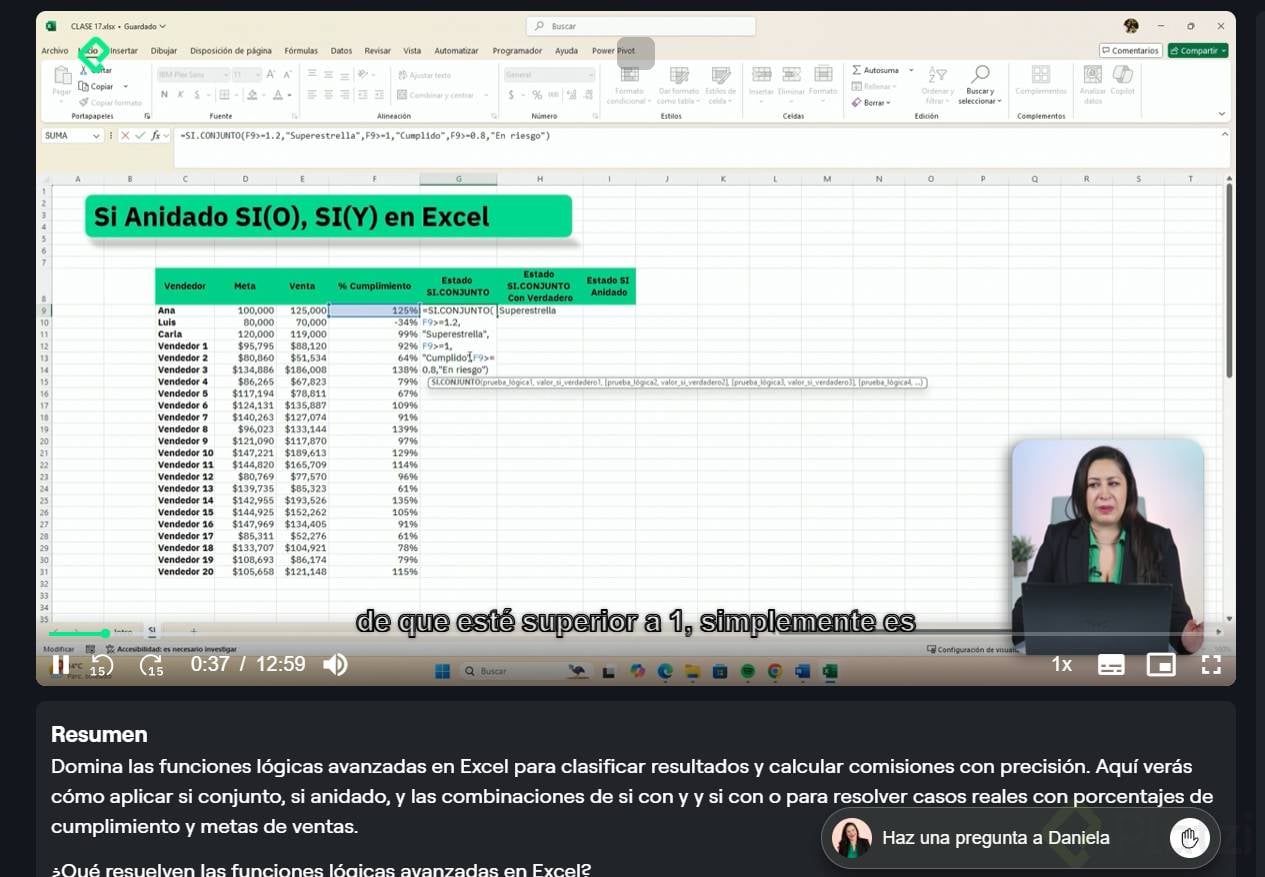Switch to the Fórmulas tab
The height and width of the screenshot is (877, 1265).
click(x=301, y=51)
